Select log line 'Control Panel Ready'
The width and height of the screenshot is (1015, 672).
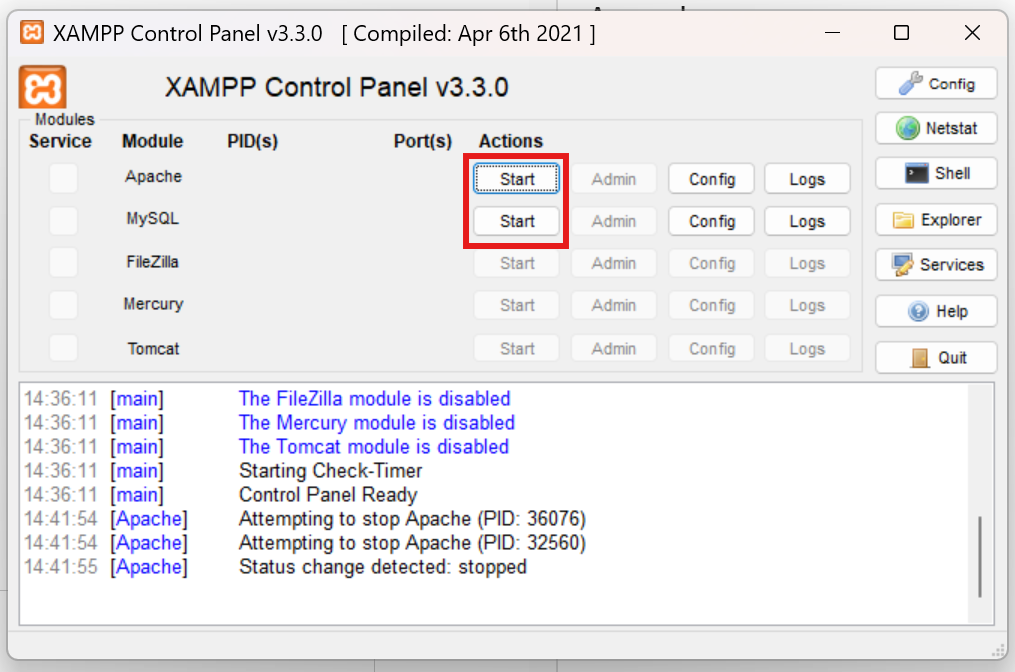[328, 495]
